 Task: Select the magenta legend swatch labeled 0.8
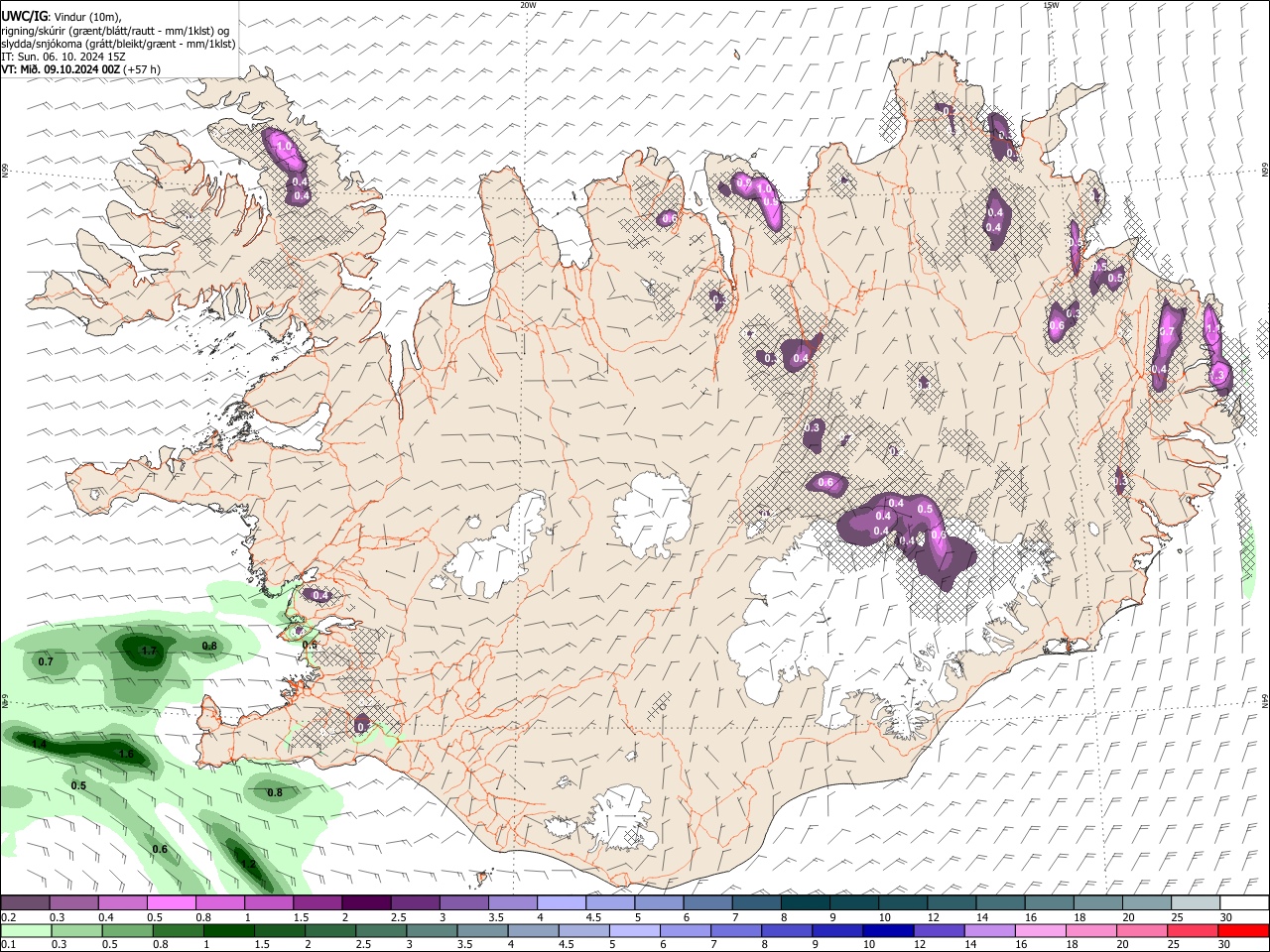click(x=219, y=903)
